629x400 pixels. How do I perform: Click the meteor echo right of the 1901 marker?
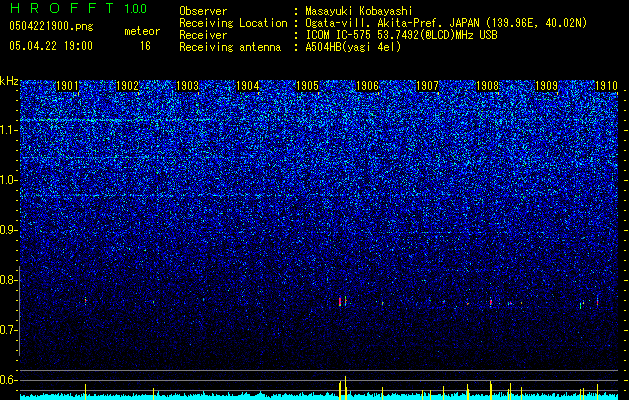tap(85, 301)
